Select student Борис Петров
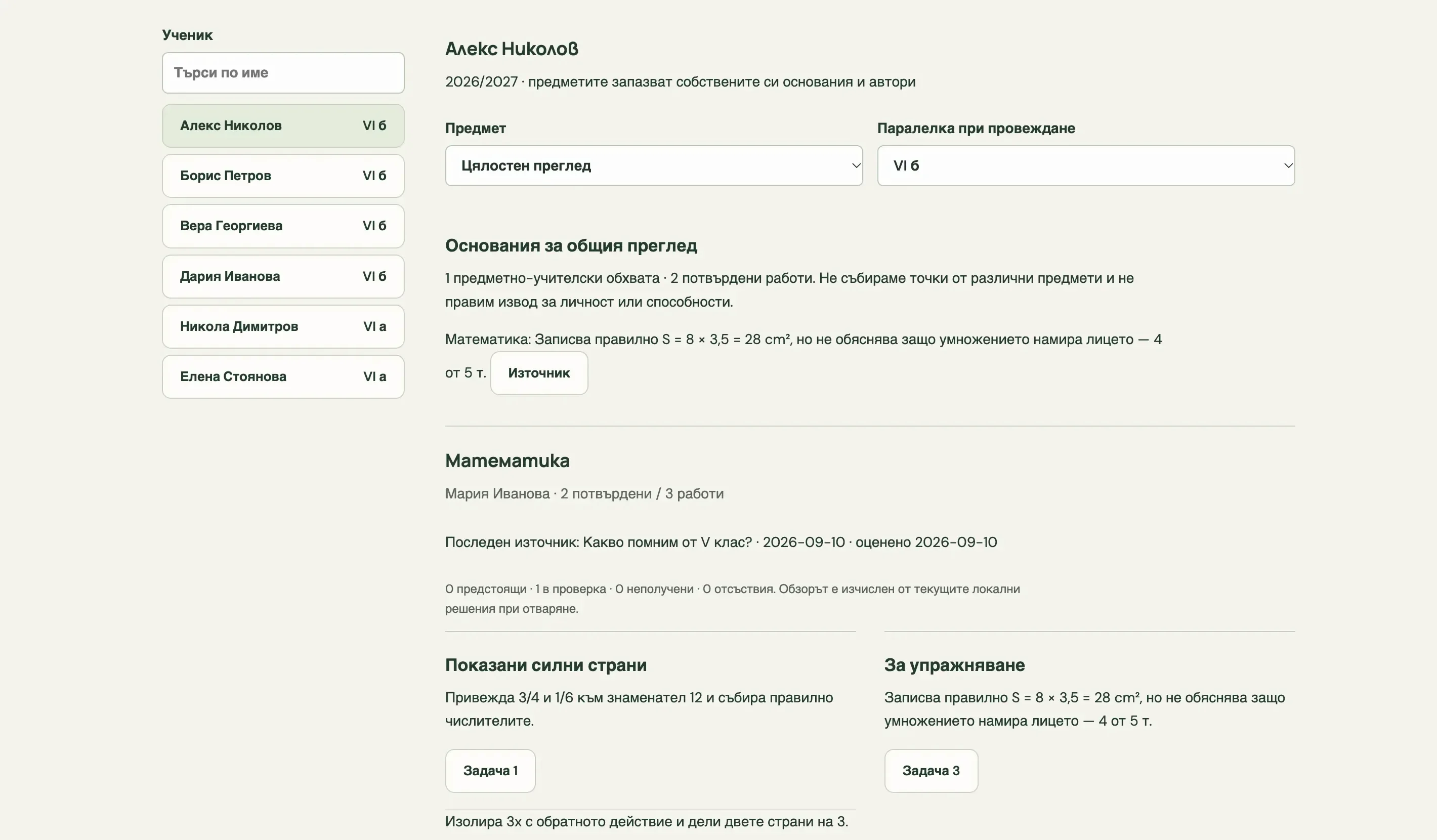Screen dimensions: 1437x840 [283, 176]
